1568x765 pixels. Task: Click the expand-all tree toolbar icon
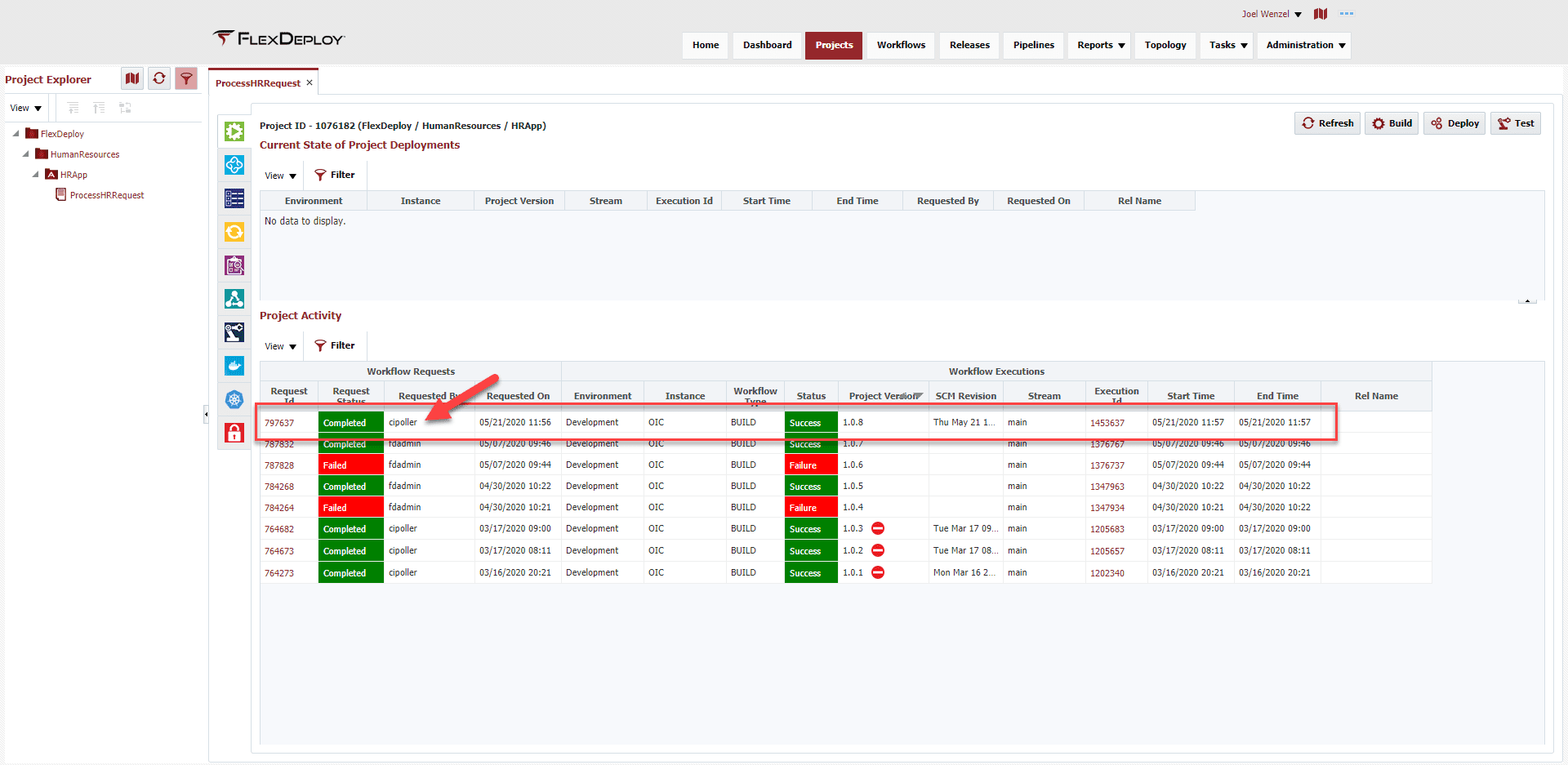(73, 108)
